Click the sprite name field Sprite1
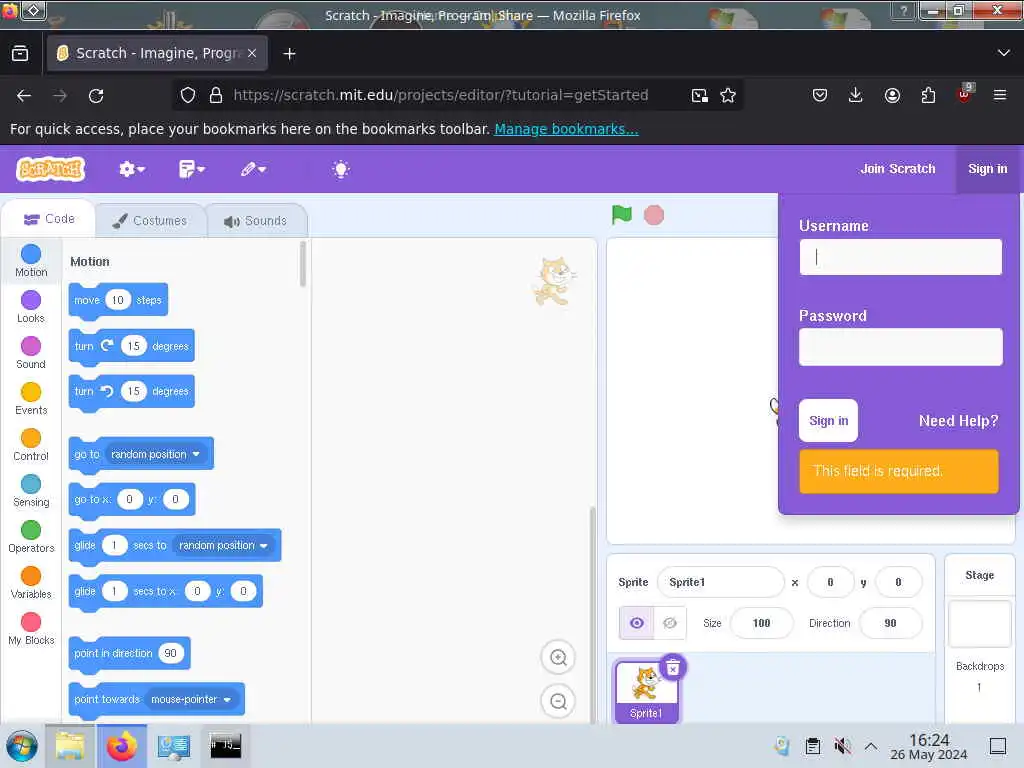The image size is (1024, 768). coord(720,582)
